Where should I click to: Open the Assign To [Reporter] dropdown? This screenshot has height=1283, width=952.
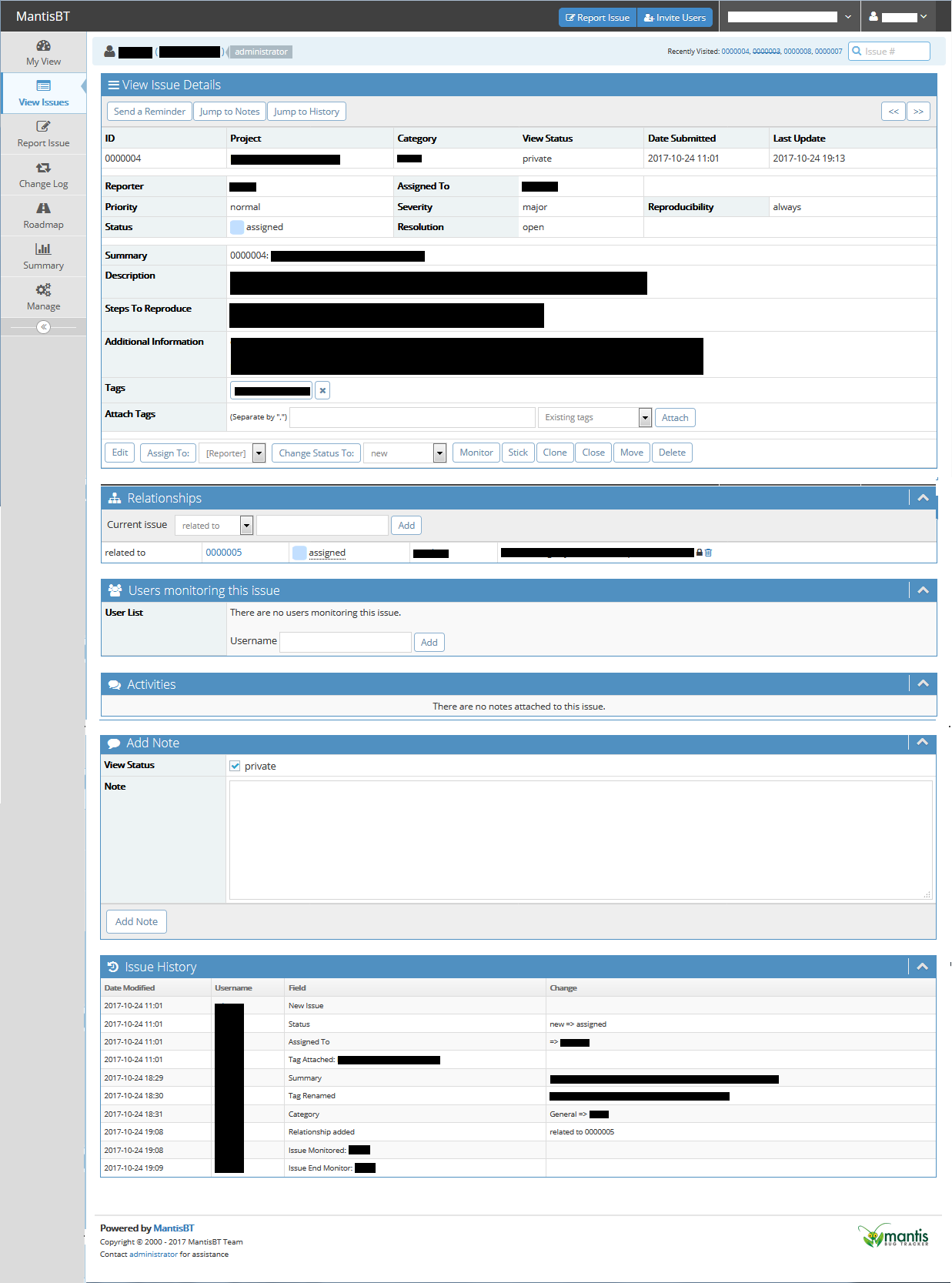[232, 453]
